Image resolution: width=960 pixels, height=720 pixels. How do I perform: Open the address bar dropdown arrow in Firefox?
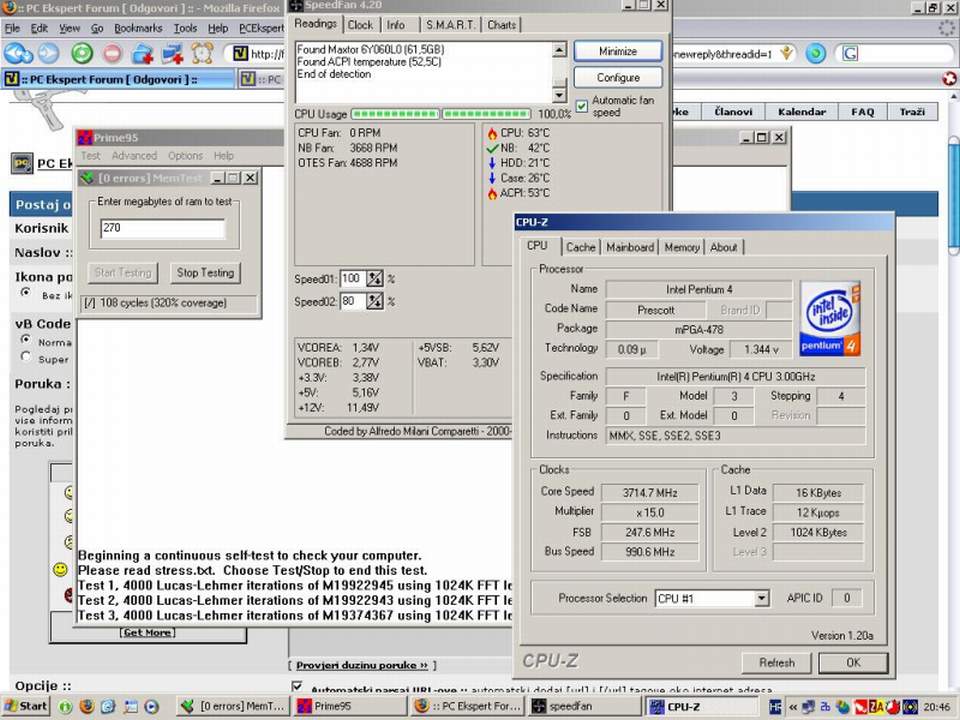click(x=787, y=53)
